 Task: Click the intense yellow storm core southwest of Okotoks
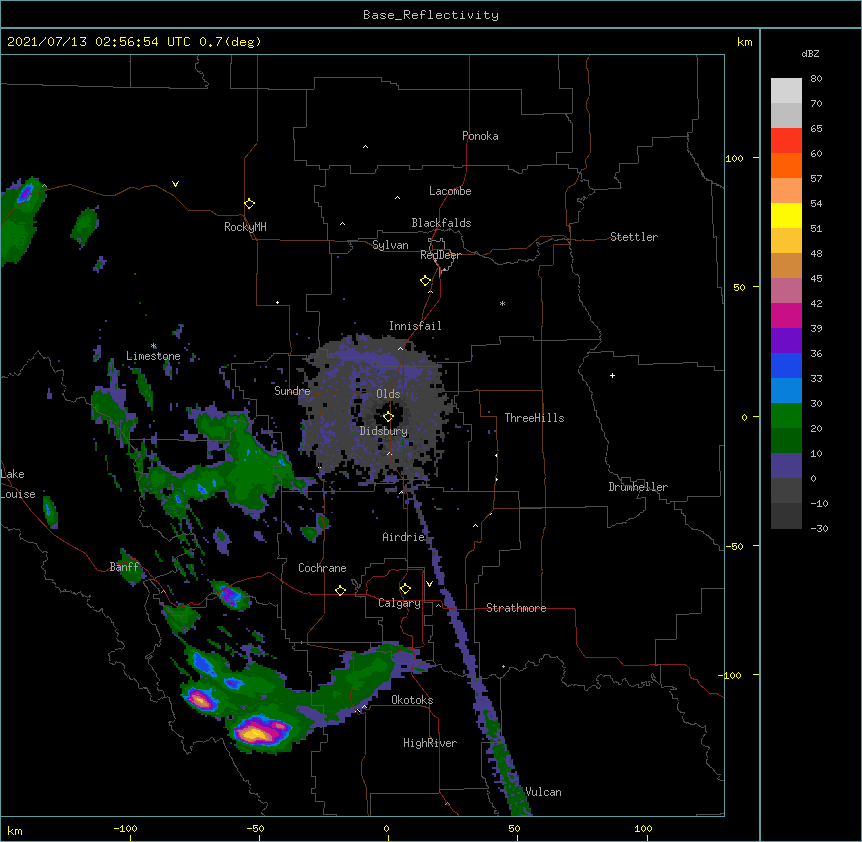[254, 733]
